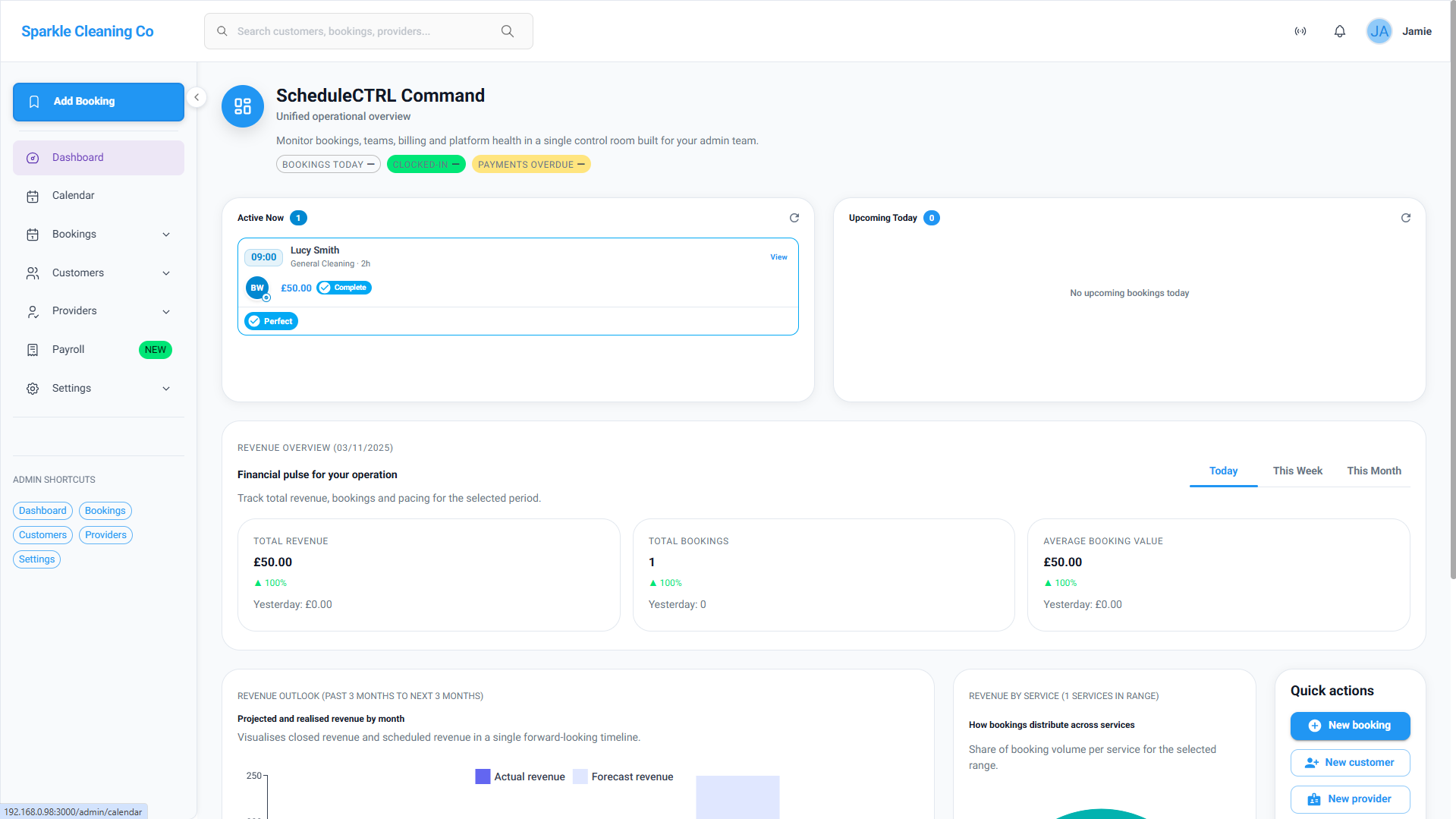This screenshot has height=819, width=1456.
Task: Click the New customer quick action
Action: coord(1351,763)
